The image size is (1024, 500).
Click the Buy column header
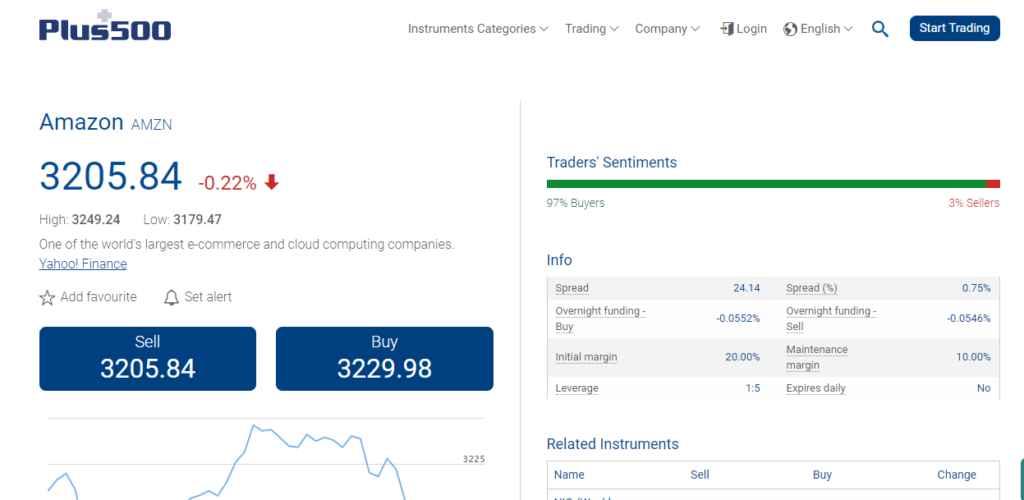tap(822, 475)
